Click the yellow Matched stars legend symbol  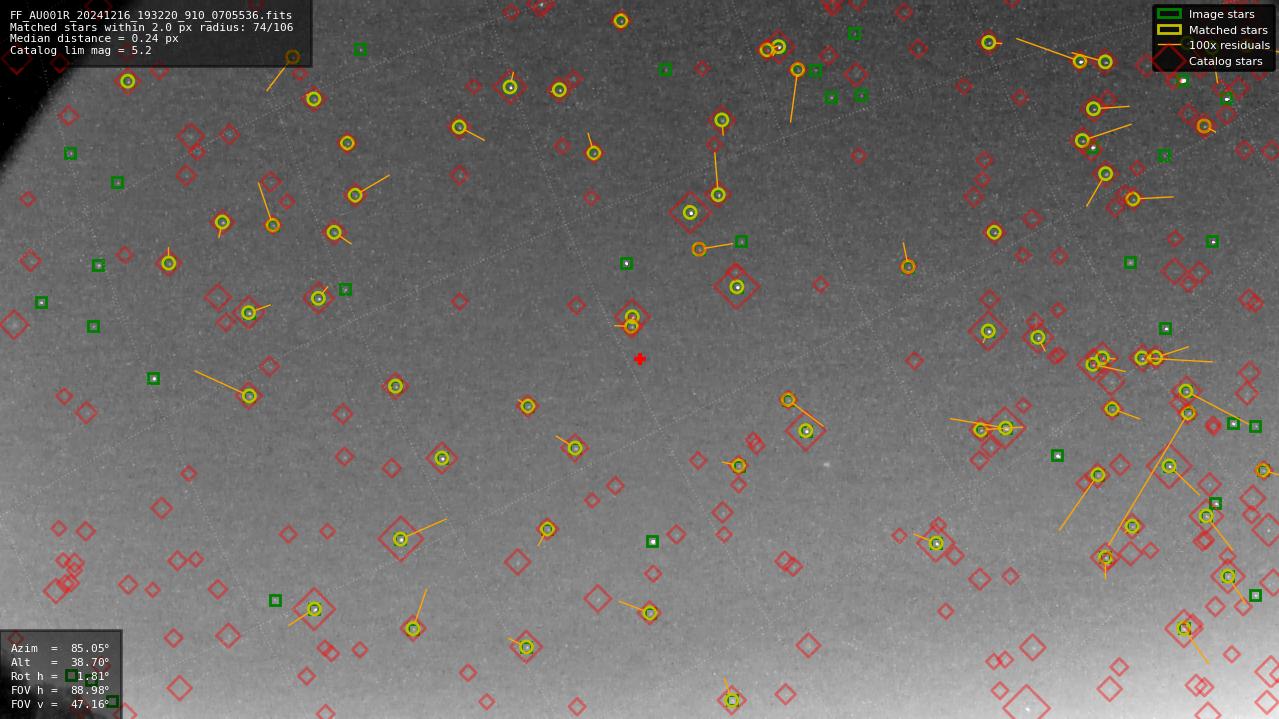pyautogui.click(x=1169, y=30)
